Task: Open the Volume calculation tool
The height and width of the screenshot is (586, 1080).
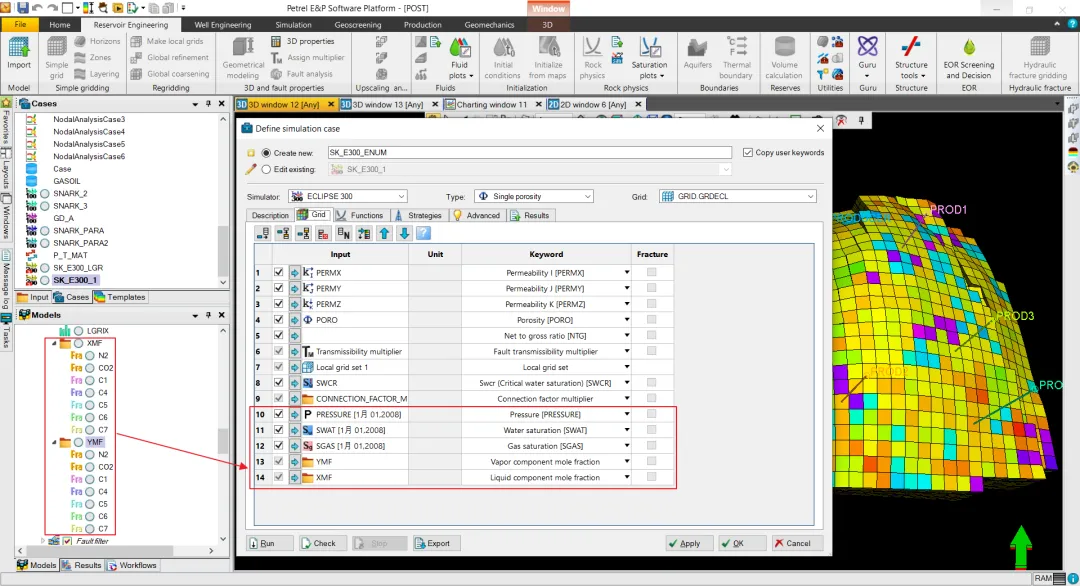Action: pyautogui.click(x=784, y=58)
